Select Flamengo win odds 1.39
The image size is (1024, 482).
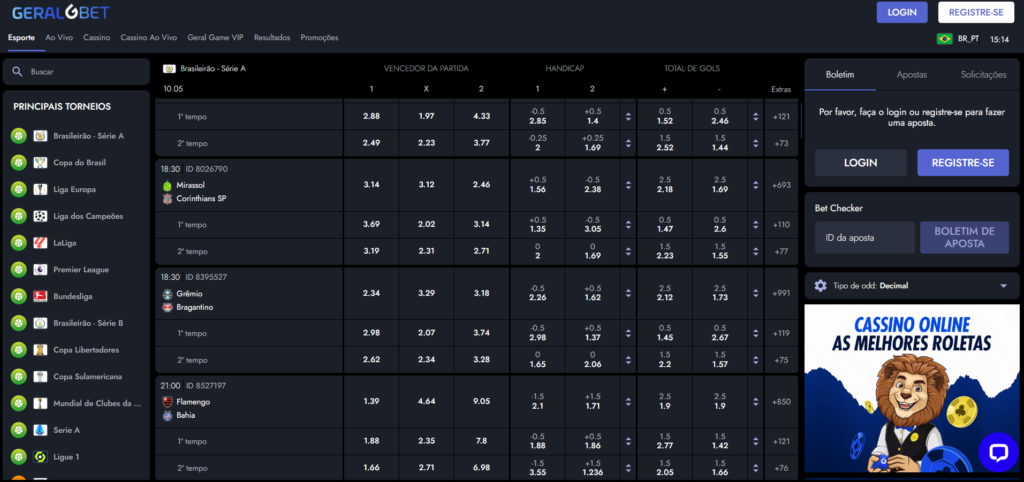(x=371, y=402)
